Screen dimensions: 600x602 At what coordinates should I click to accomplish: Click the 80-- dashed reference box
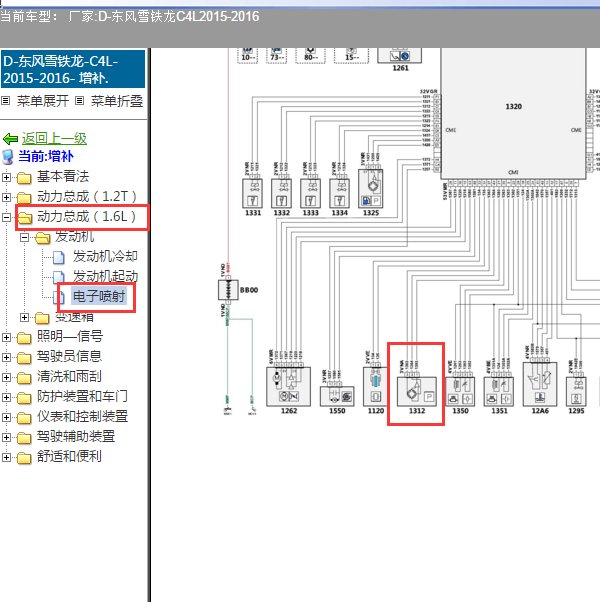pyautogui.click(x=310, y=56)
